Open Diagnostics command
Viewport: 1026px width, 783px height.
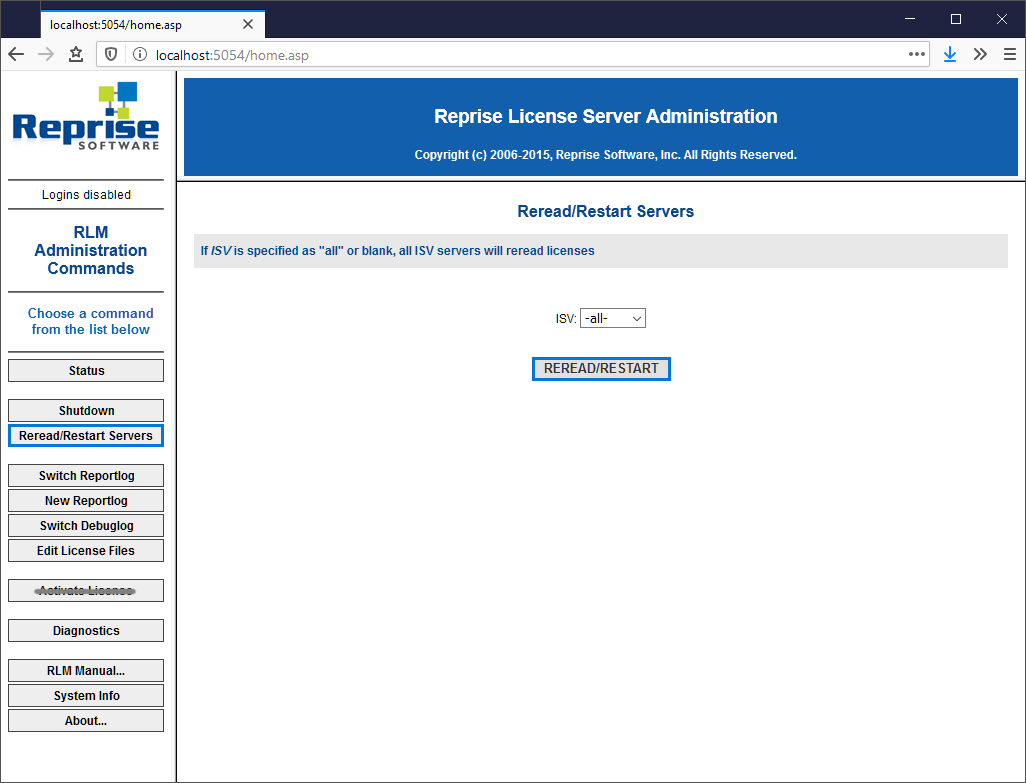86,631
